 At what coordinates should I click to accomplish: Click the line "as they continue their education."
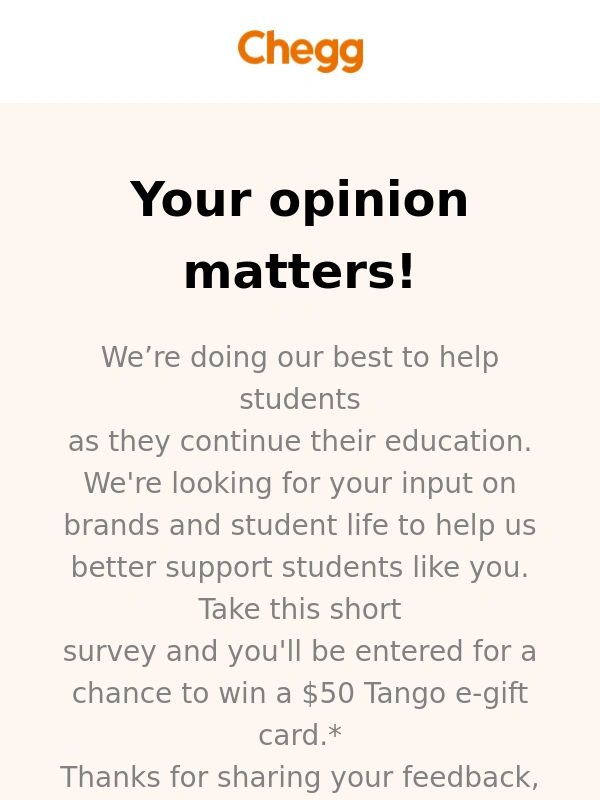[x=300, y=442]
